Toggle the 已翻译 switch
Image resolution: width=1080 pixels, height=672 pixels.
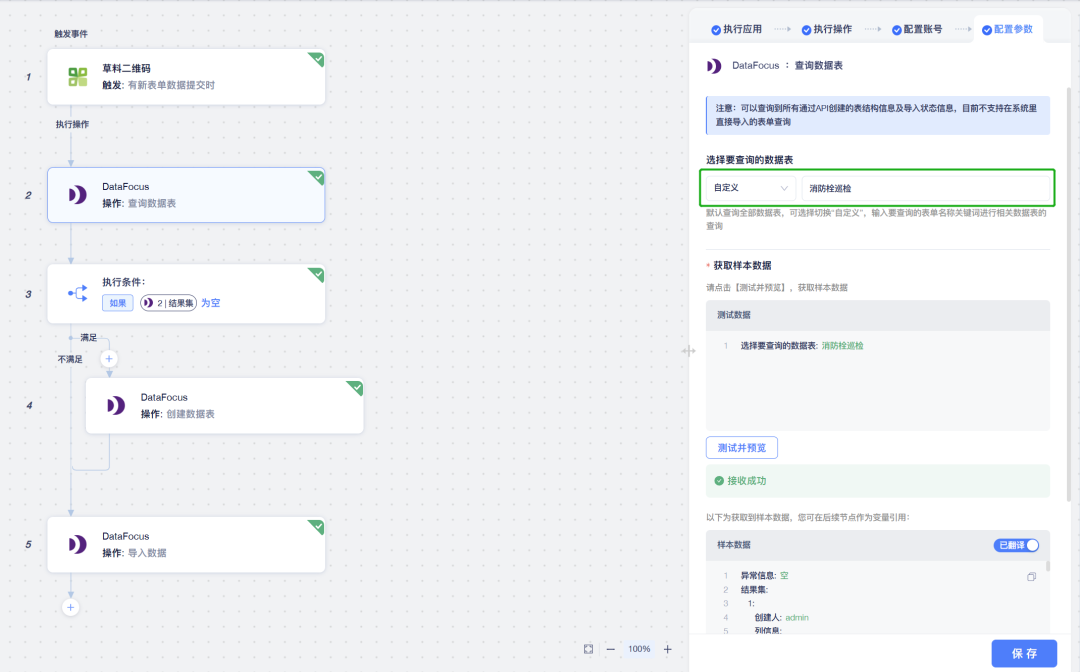click(1017, 545)
